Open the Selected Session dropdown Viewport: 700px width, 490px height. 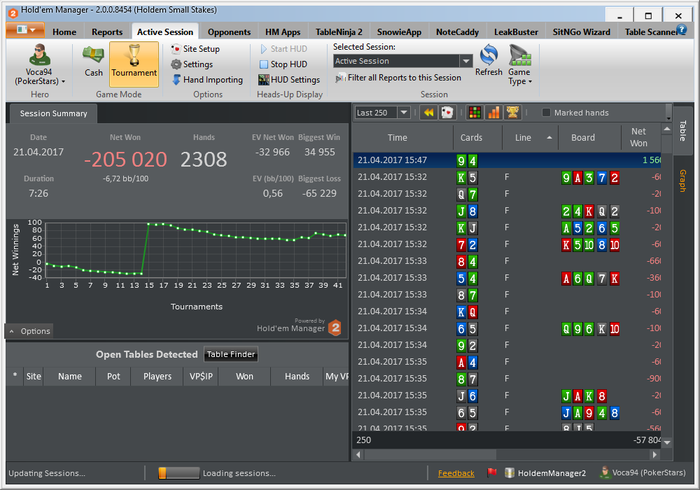point(402,61)
